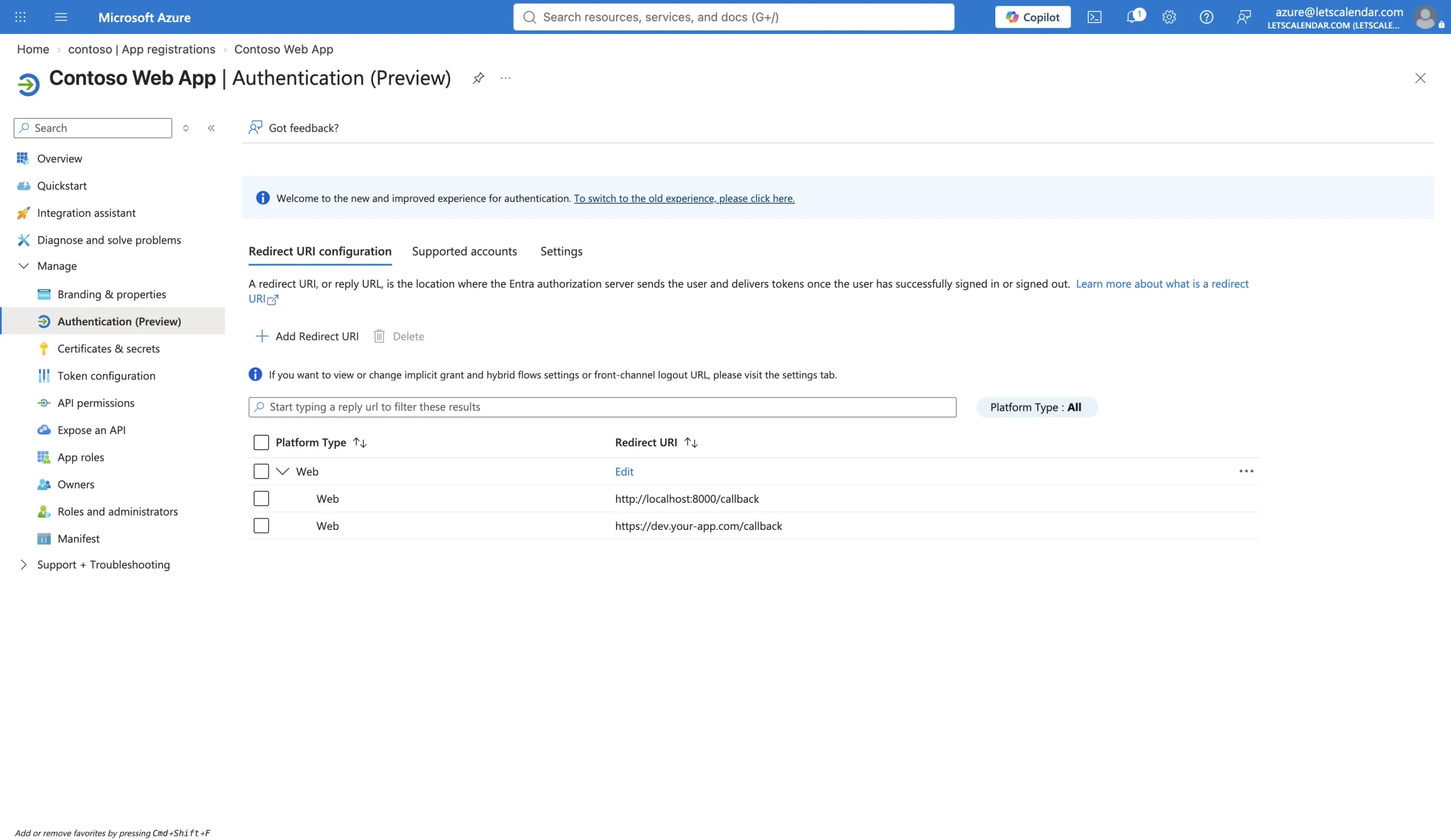Viewport: 1451px width, 840px height.
Task: Open portal settings gear
Action: pos(1169,16)
